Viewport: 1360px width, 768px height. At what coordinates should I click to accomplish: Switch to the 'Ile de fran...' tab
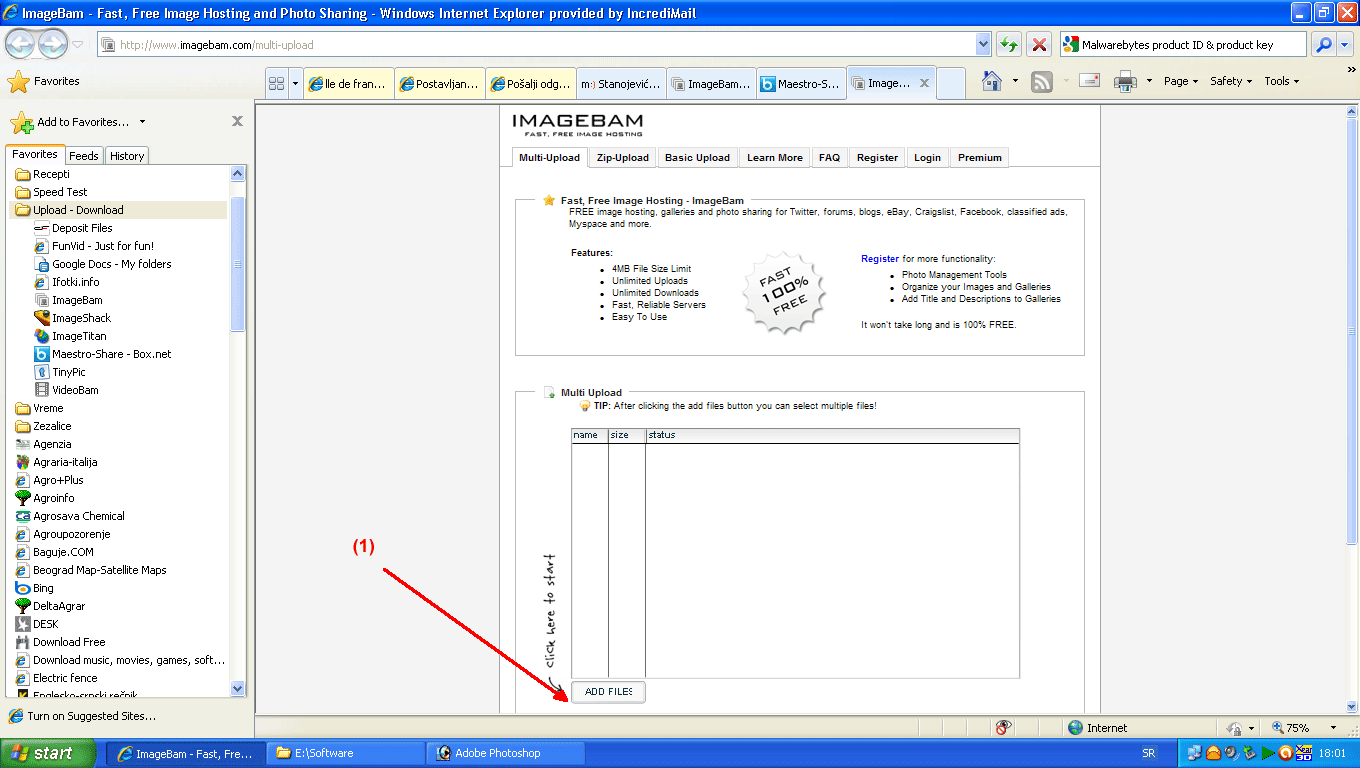point(349,84)
